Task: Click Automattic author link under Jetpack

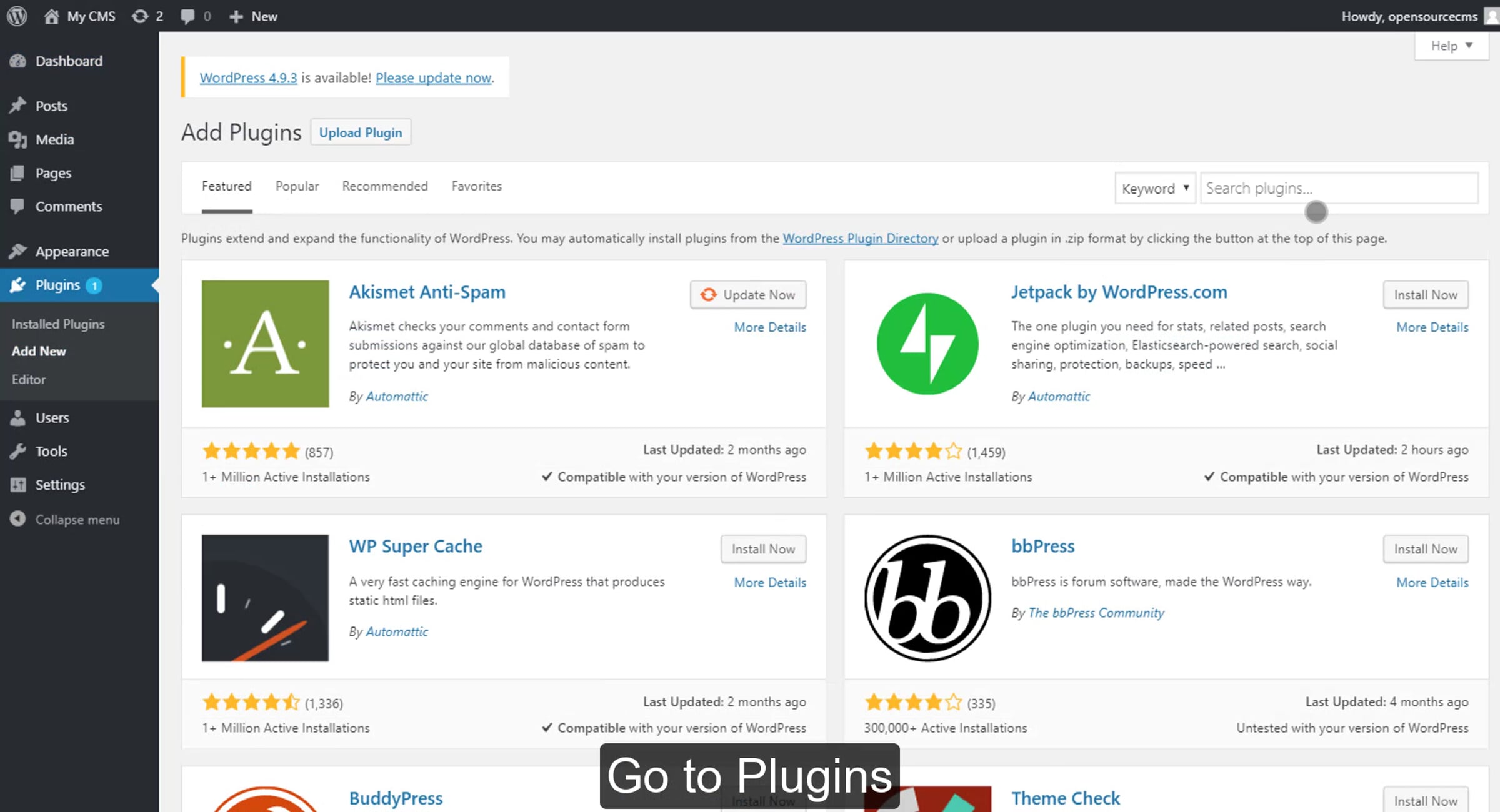Action: 1059,396
